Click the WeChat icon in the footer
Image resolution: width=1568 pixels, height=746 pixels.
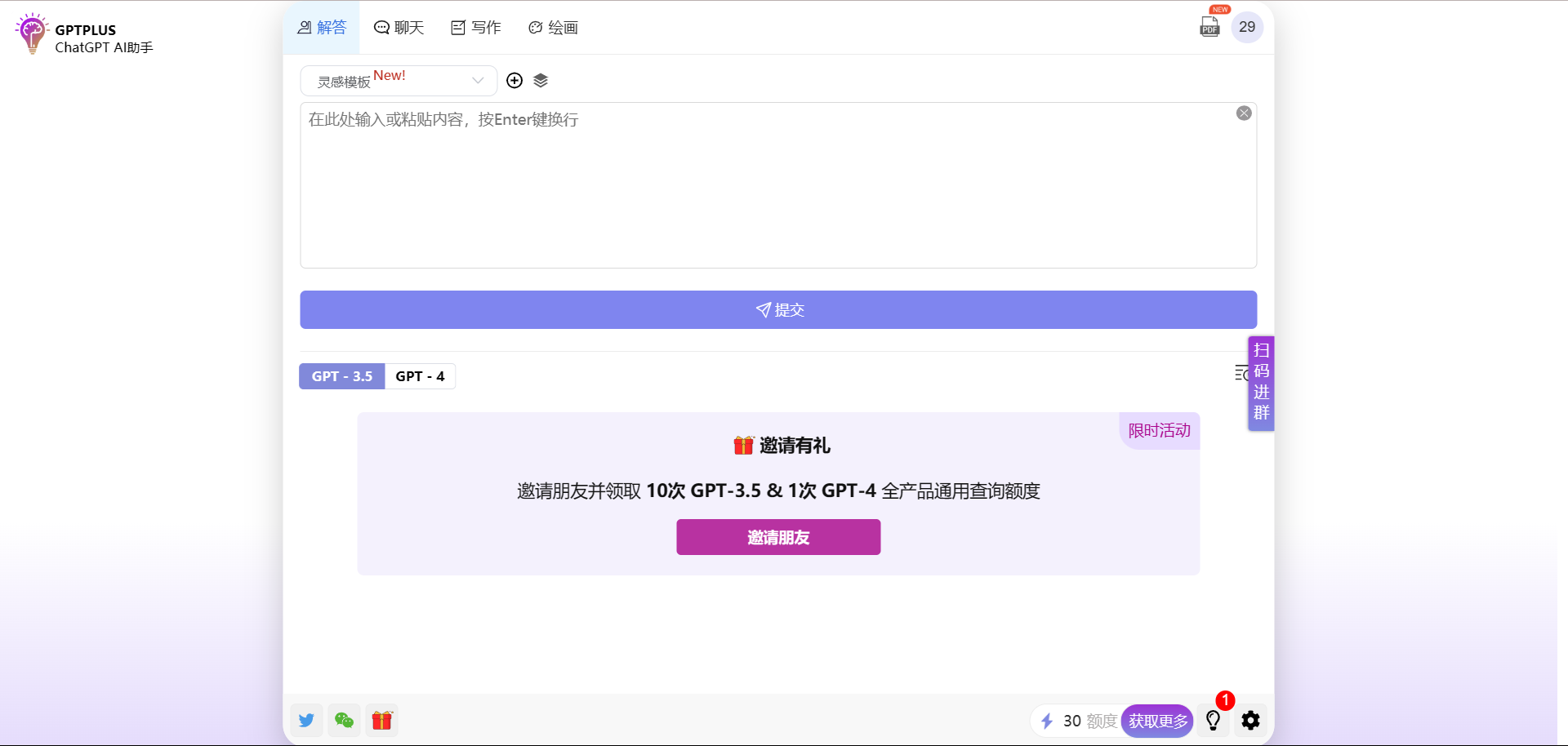pyautogui.click(x=344, y=721)
